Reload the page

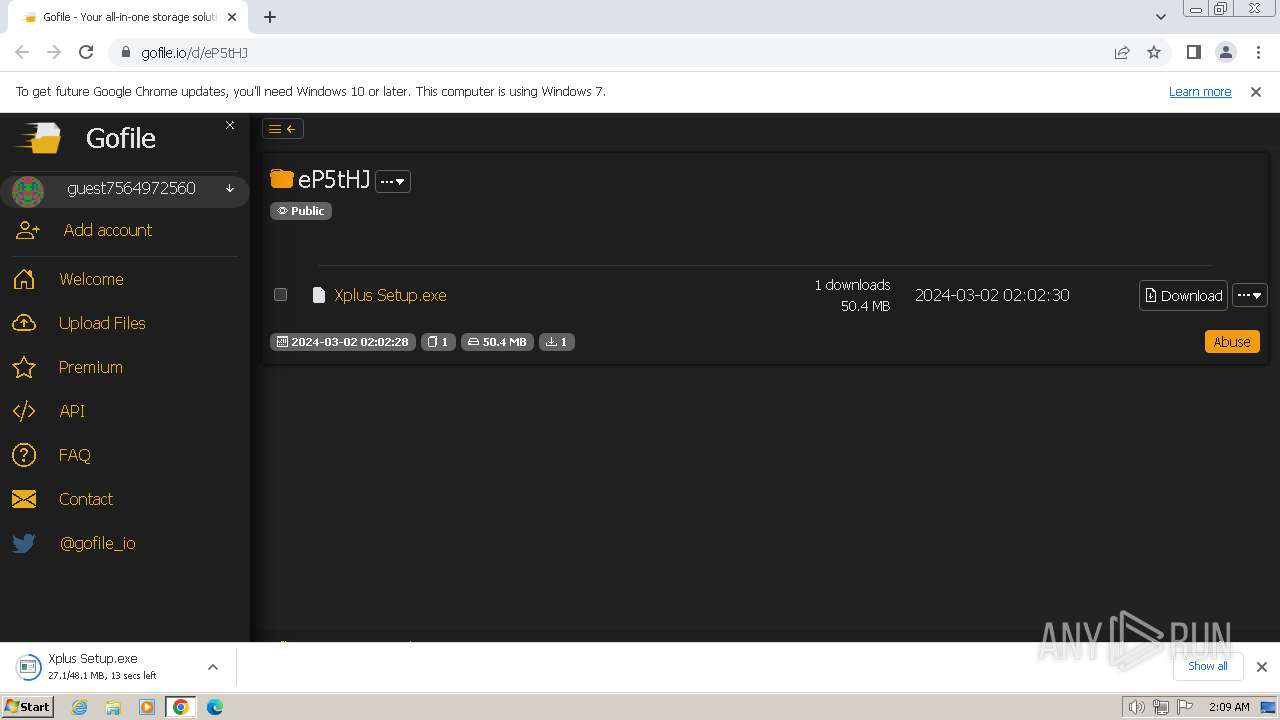[x=86, y=52]
